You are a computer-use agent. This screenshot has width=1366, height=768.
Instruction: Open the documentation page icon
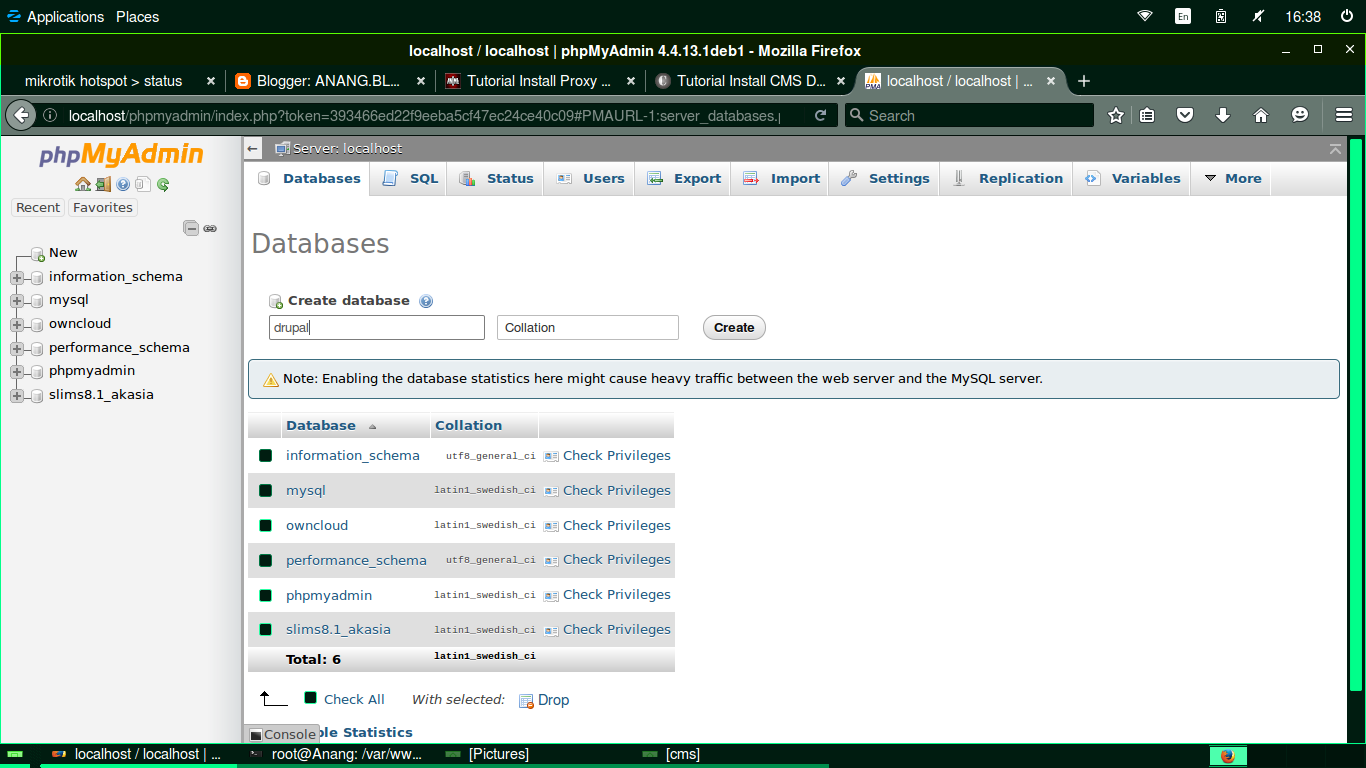143,184
